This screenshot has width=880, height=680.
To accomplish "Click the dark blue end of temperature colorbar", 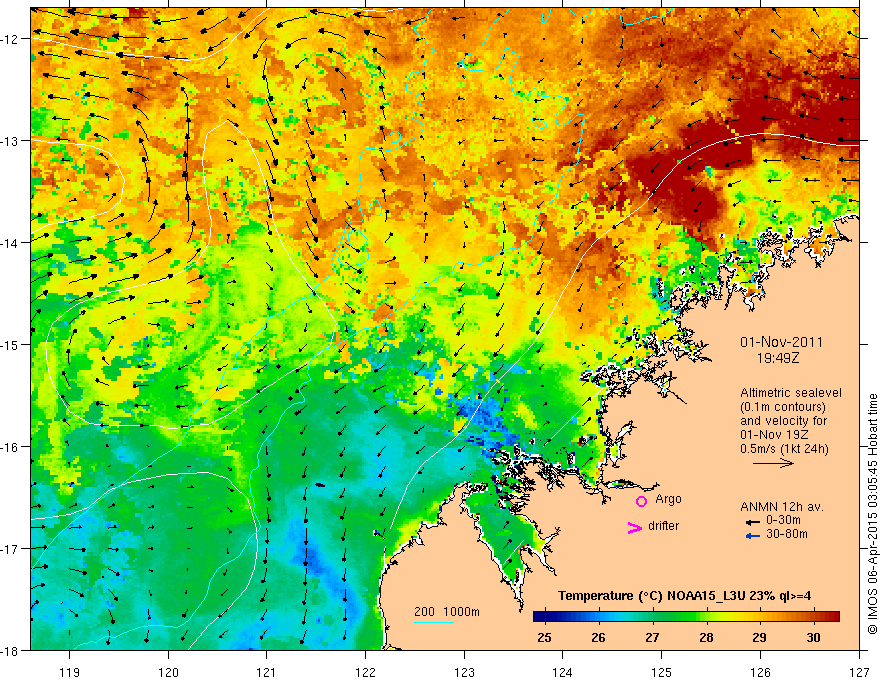I will tap(540, 617).
